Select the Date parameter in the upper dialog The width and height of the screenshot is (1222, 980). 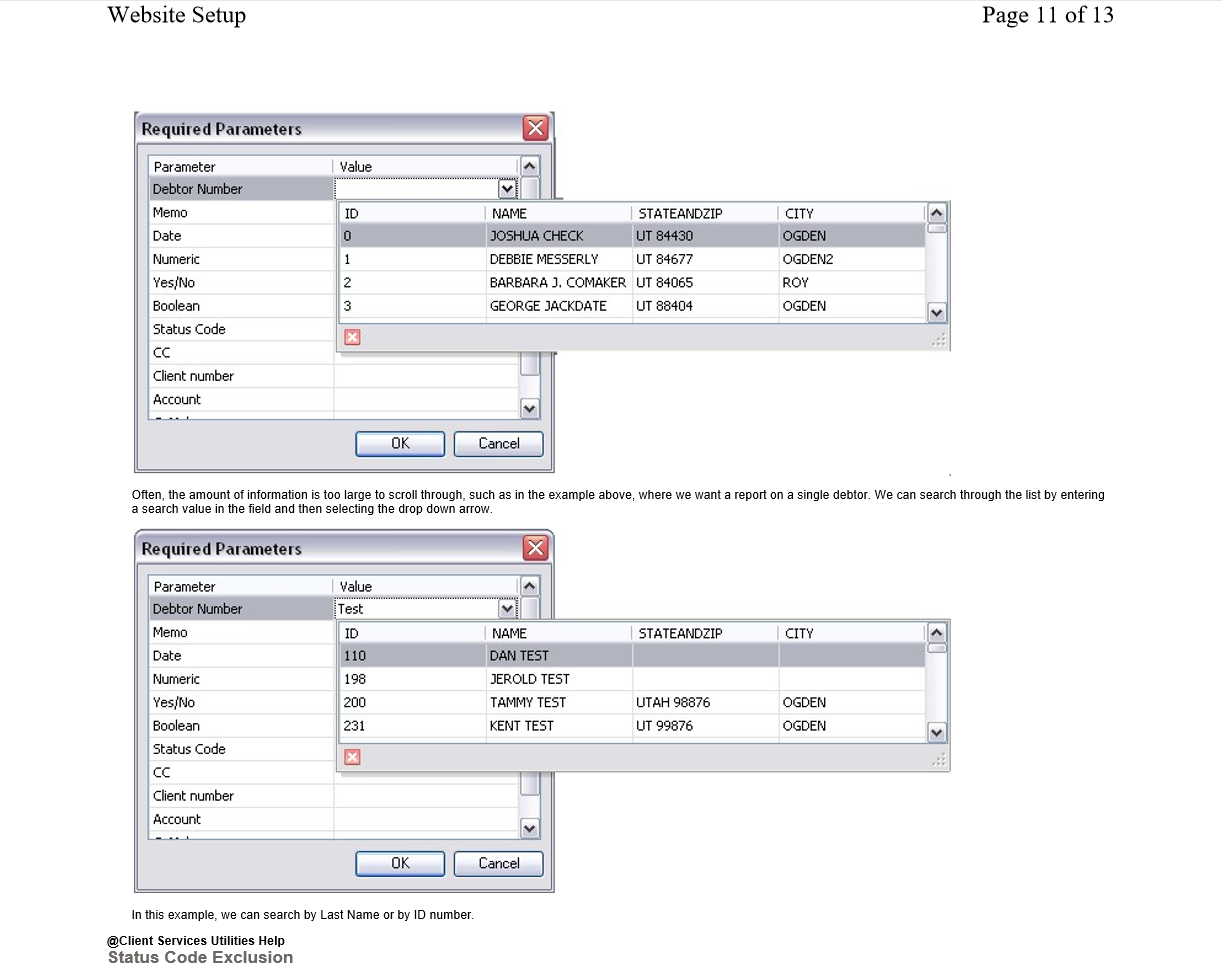tap(241, 236)
